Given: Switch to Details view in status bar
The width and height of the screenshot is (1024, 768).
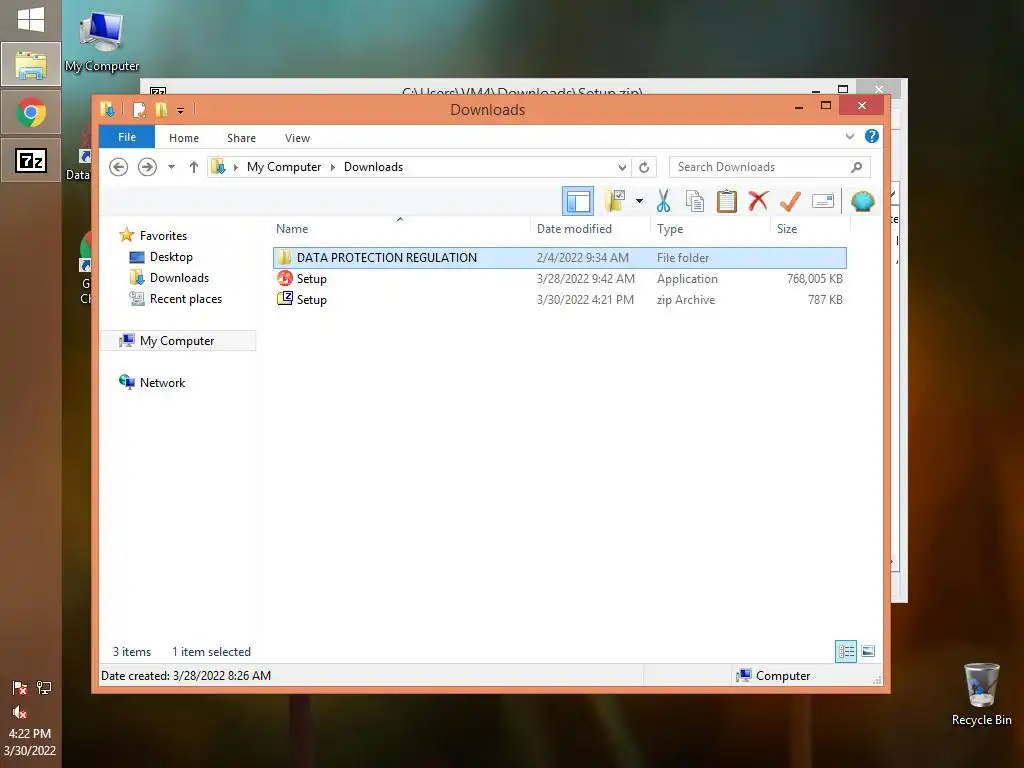Looking at the screenshot, I should pos(846,651).
